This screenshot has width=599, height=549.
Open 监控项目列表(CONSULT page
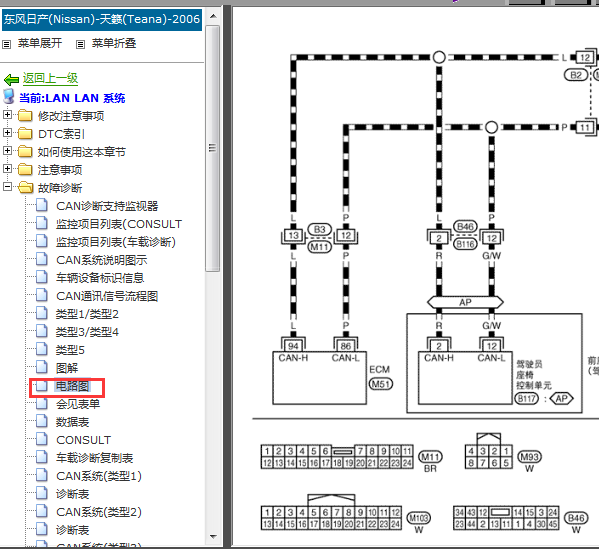tap(119, 224)
